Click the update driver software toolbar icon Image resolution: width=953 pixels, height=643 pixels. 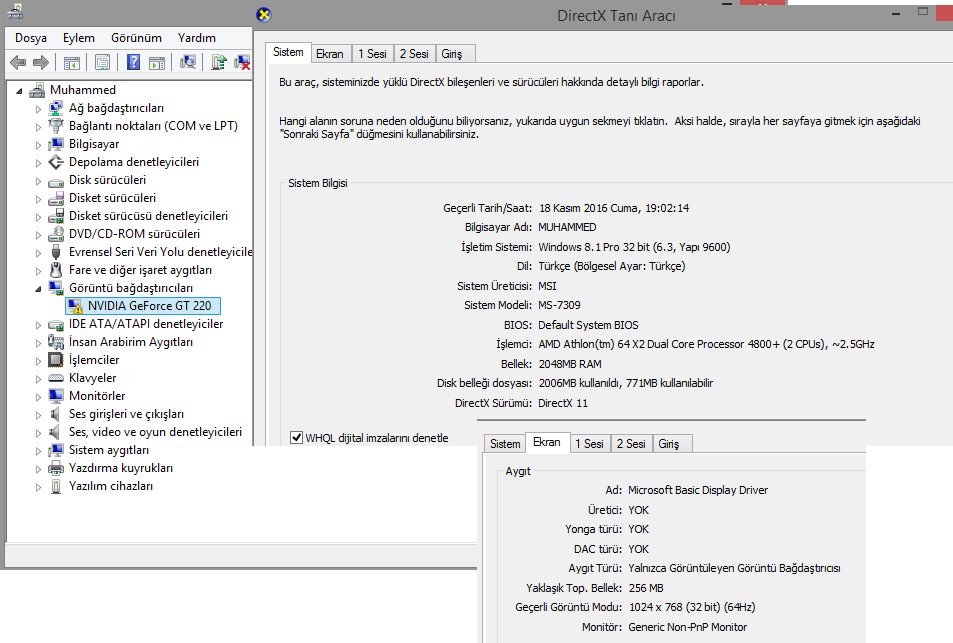(x=219, y=62)
